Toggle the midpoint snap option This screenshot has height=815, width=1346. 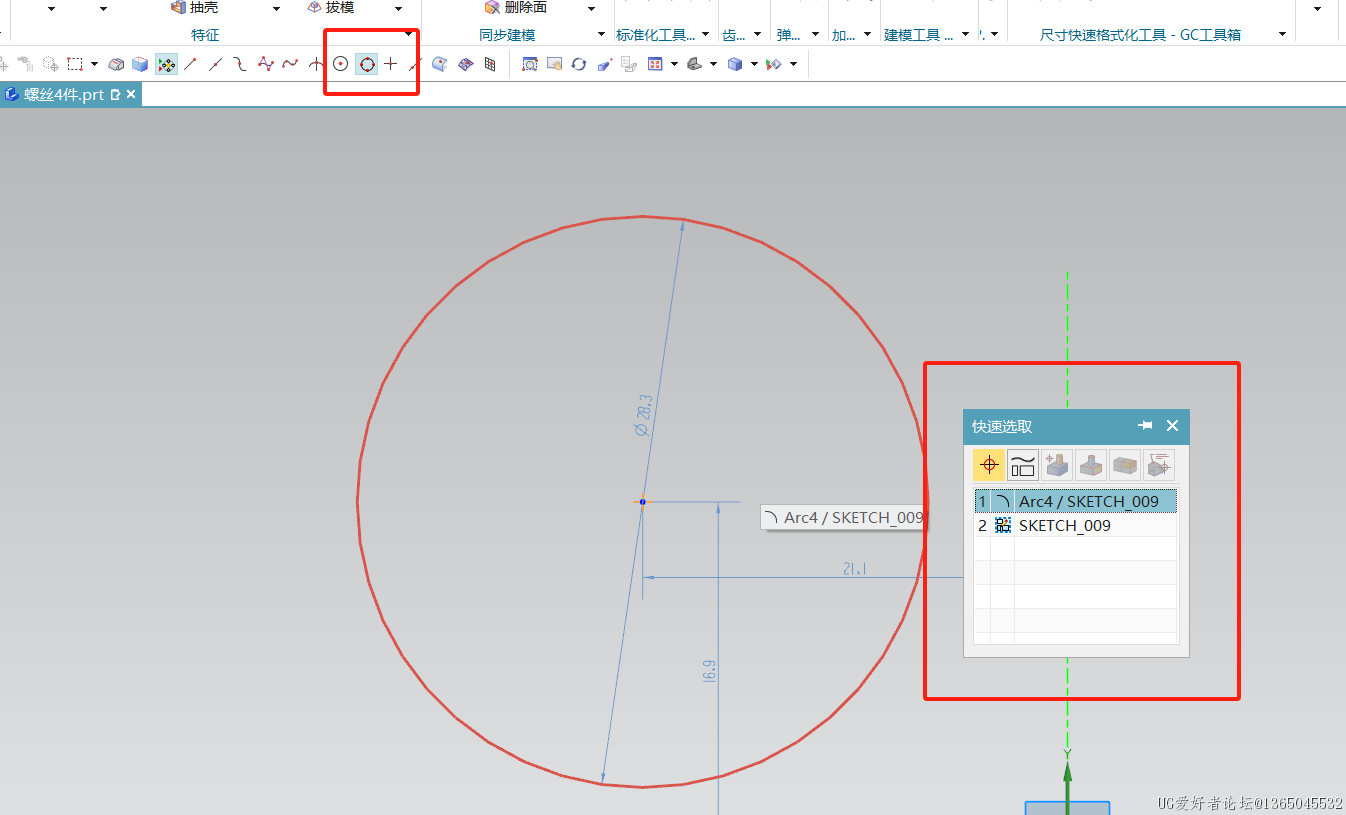215,64
